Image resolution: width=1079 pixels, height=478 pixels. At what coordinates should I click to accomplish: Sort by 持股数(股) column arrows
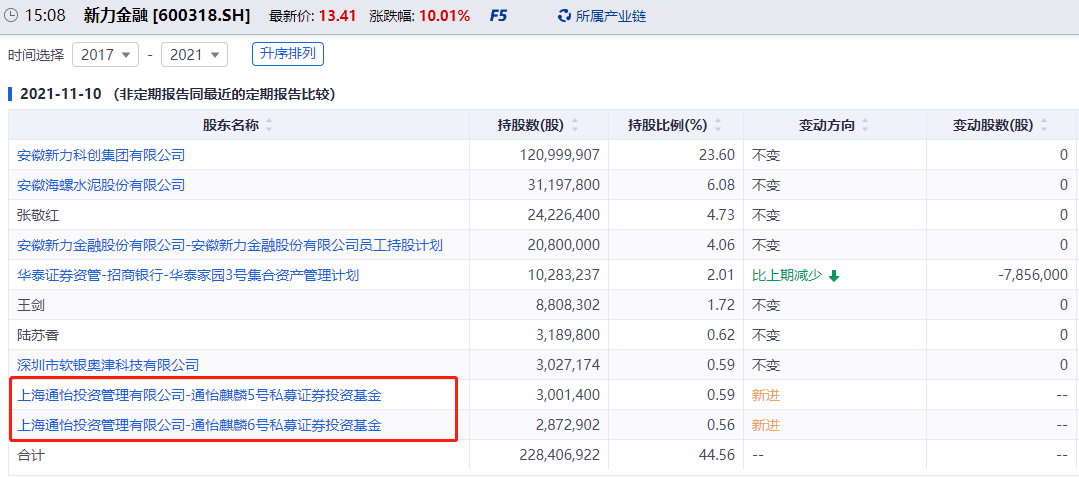tap(573, 125)
